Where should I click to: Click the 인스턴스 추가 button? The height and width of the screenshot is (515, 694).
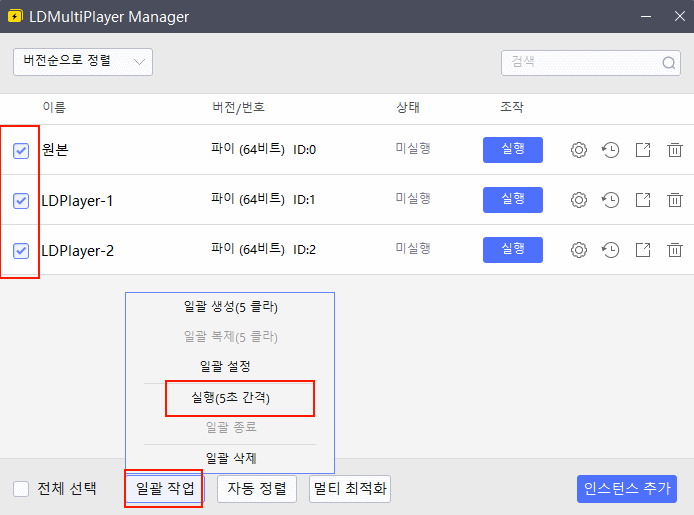[626, 489]
